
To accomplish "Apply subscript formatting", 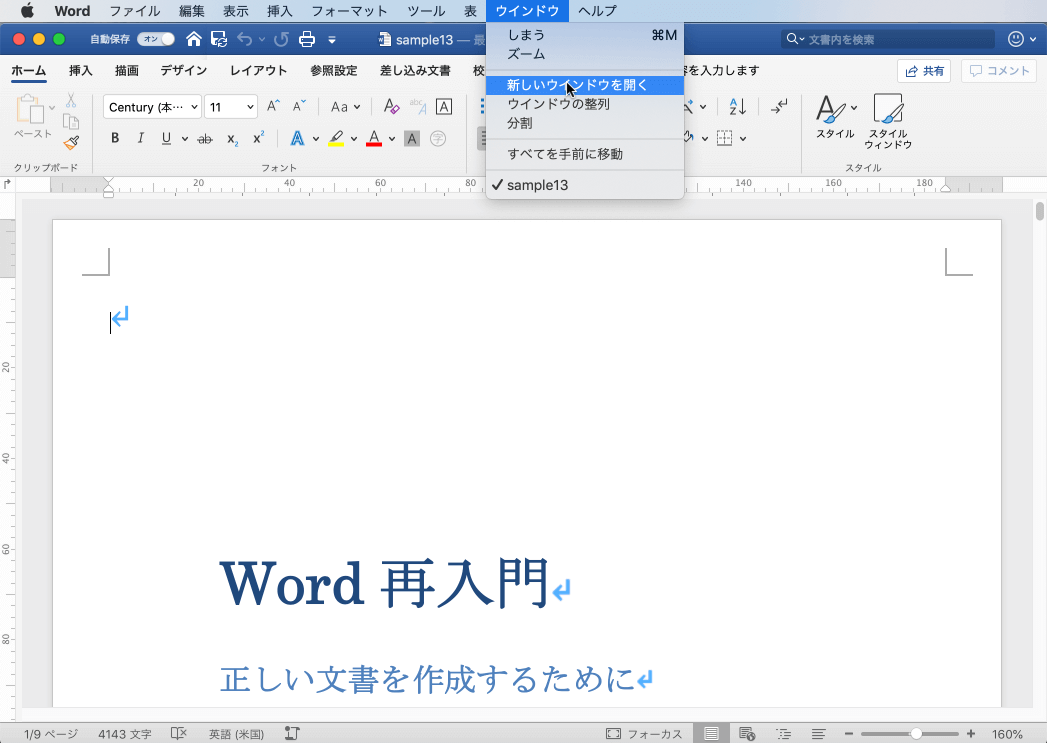I will [232, 139].
